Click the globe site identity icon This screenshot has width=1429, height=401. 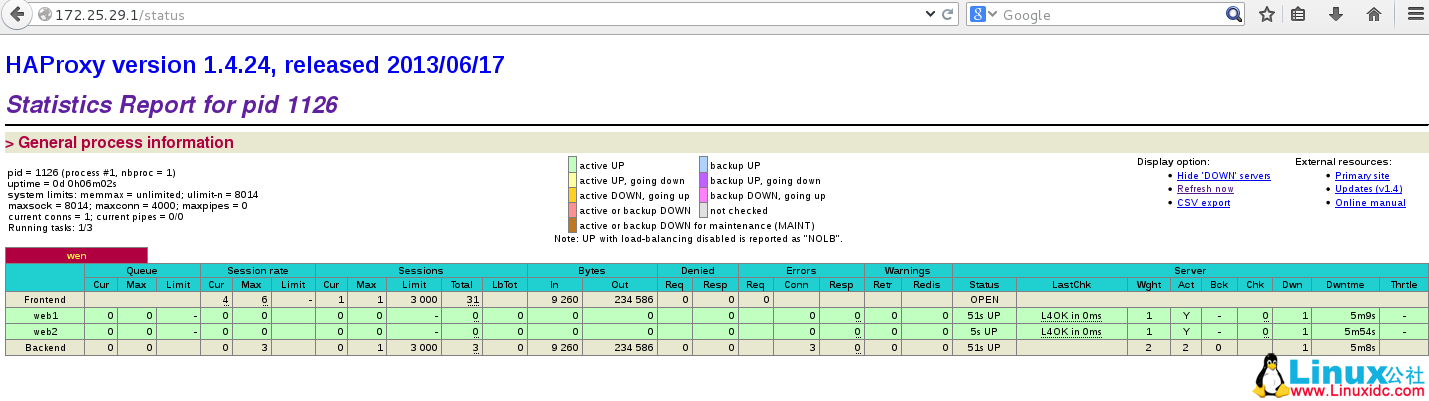(x=43, y=15)
